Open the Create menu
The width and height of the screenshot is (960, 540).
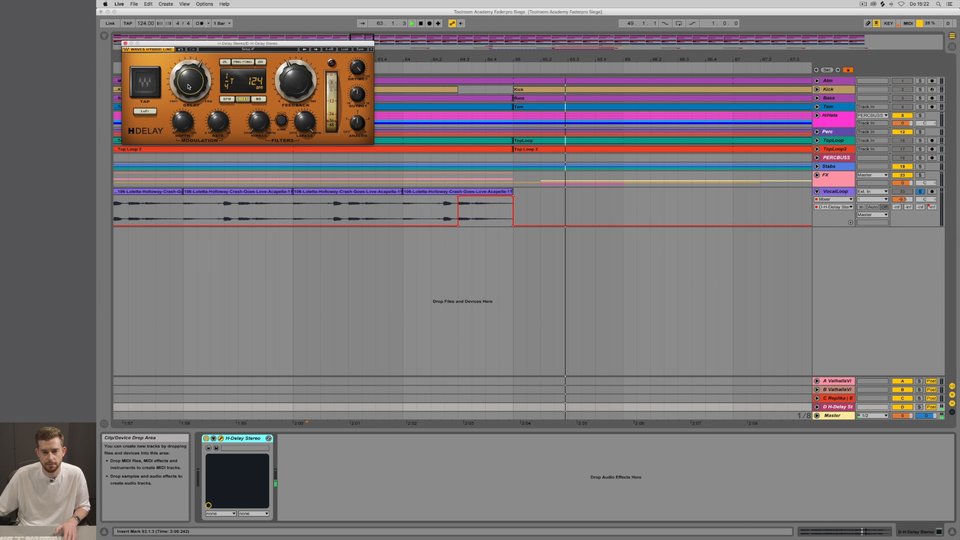[165, 4]
